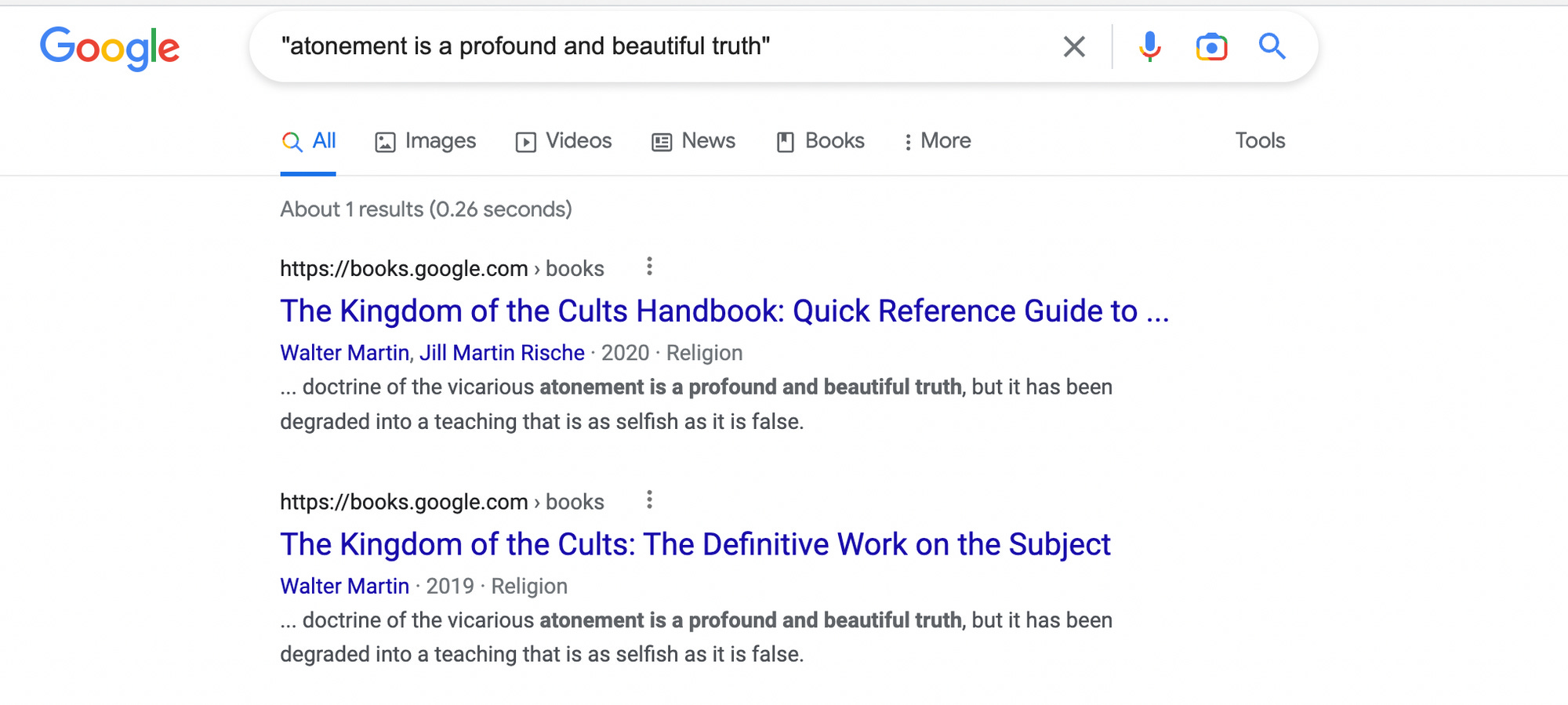Image resolution: width=1568 pixels, height=705 pixels.
Task: Click Walter Martin author link in 2020 result
Action: pyautogui.click(x=345, y=353)
